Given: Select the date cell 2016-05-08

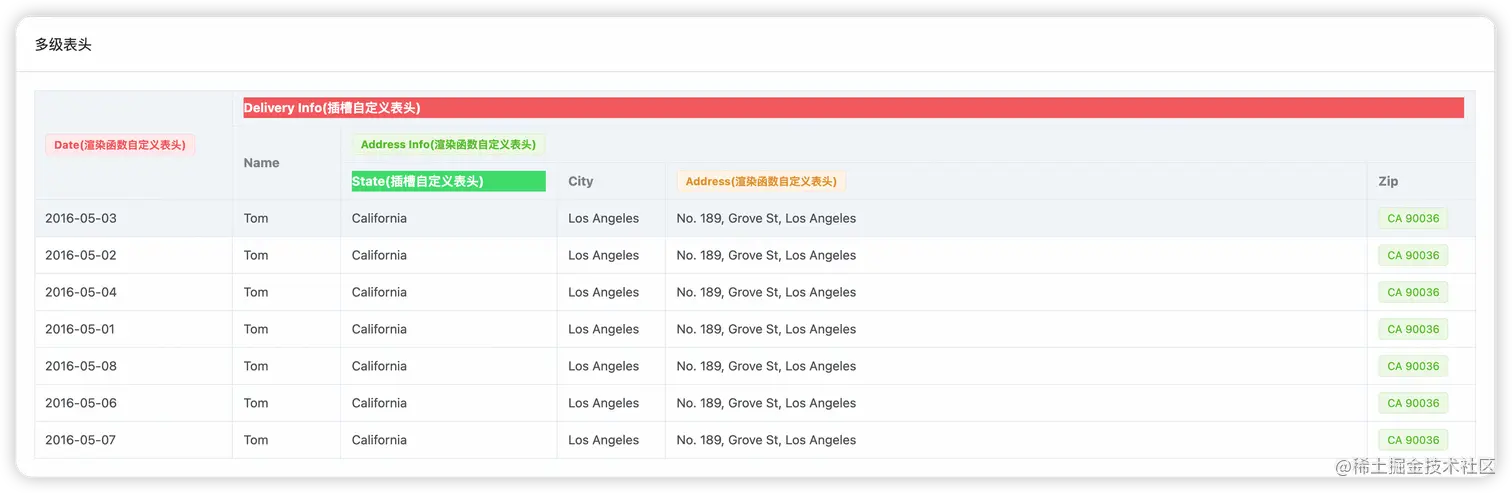Looking at the screenshot, I should coord(81,366).
